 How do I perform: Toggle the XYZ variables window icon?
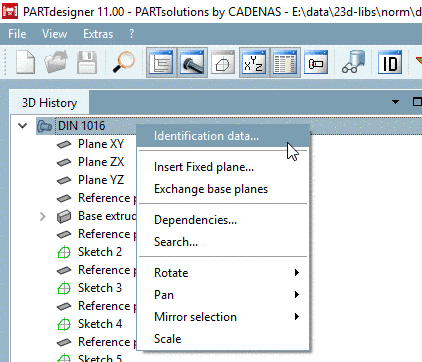[x=254, y=62]
